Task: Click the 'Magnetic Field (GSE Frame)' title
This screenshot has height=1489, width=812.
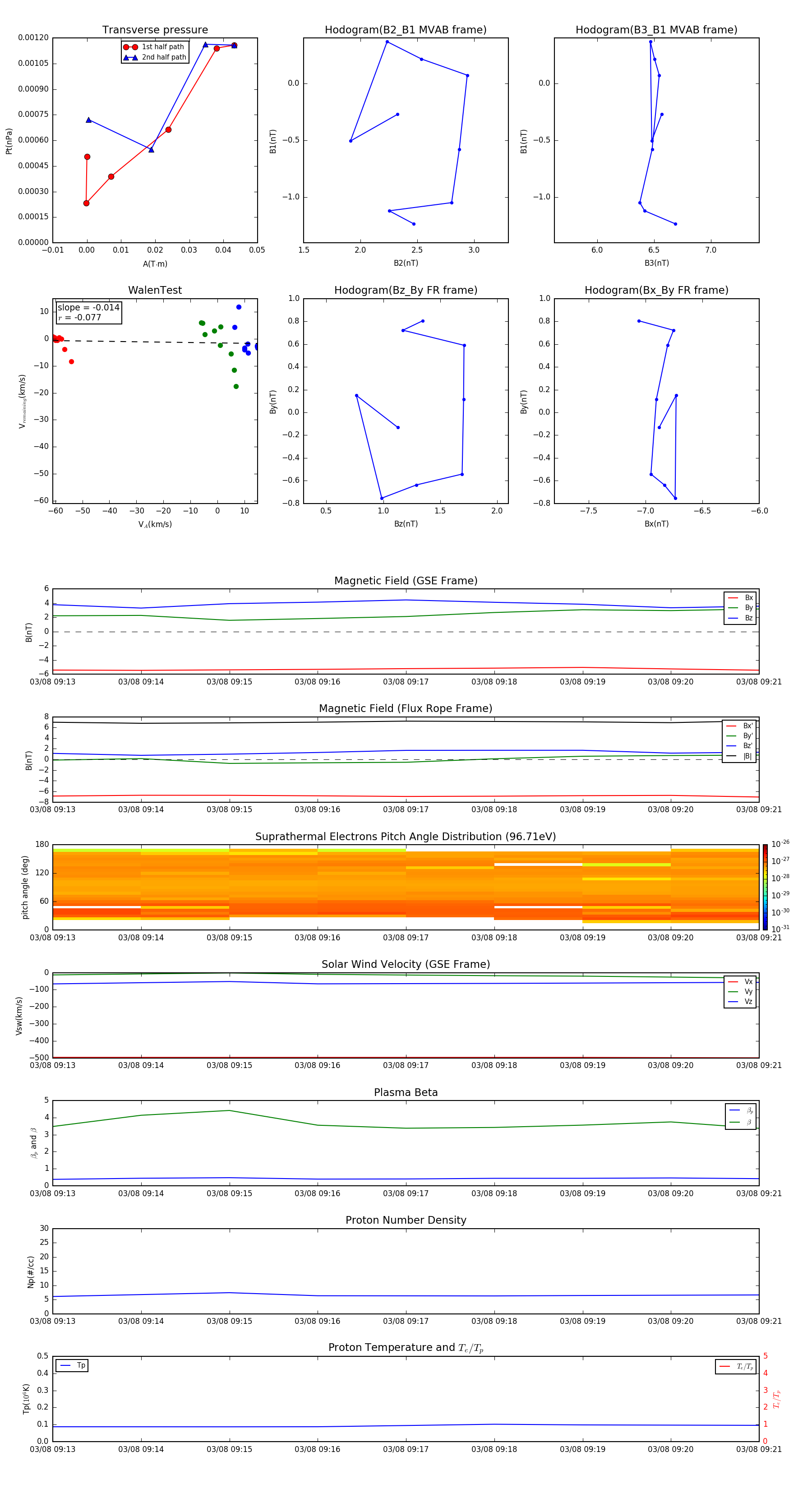Action: (406, 581)
